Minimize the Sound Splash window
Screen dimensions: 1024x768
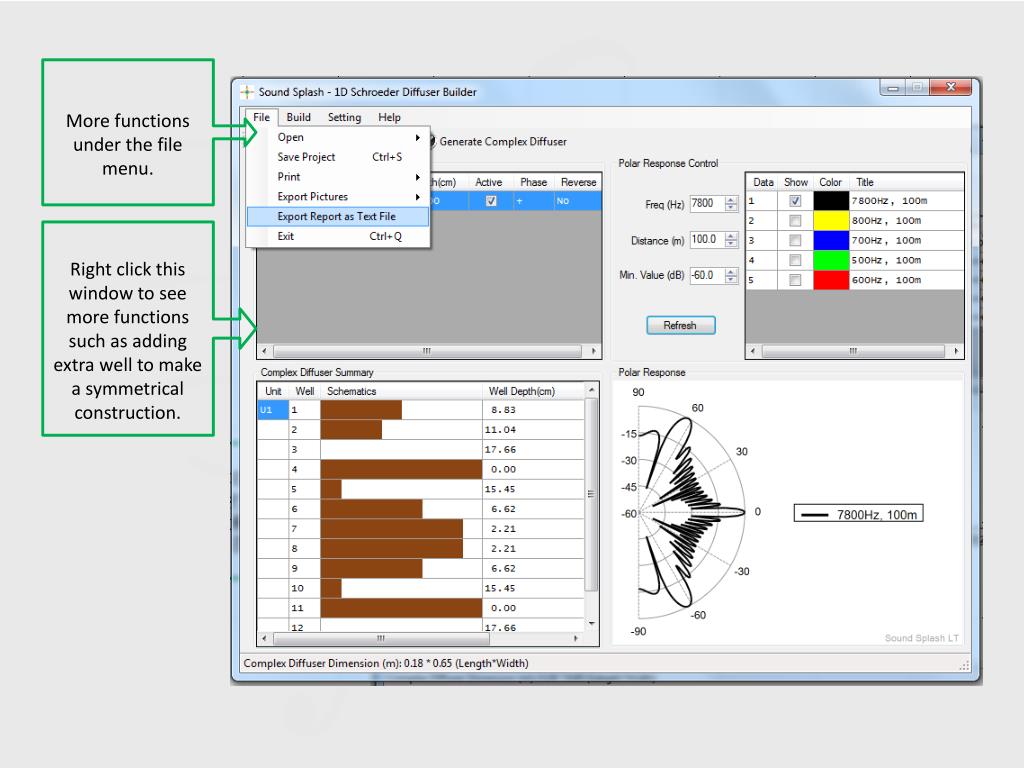(x=893, y=88)
